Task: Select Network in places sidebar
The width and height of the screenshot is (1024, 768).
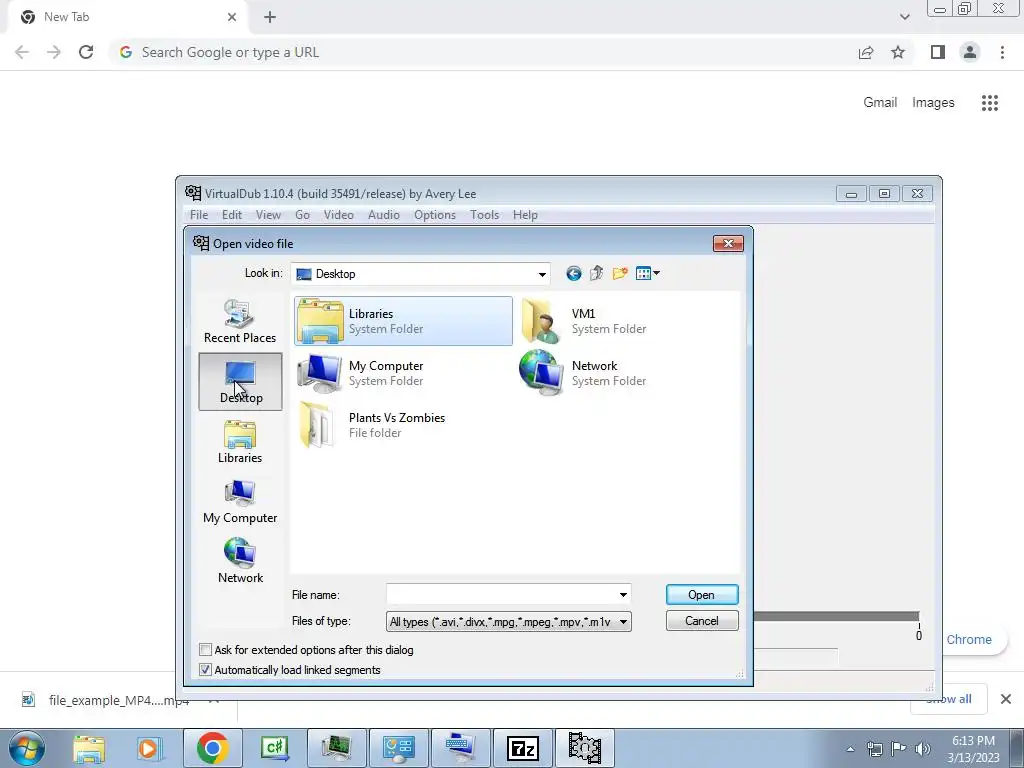Action: click(240, 562)
